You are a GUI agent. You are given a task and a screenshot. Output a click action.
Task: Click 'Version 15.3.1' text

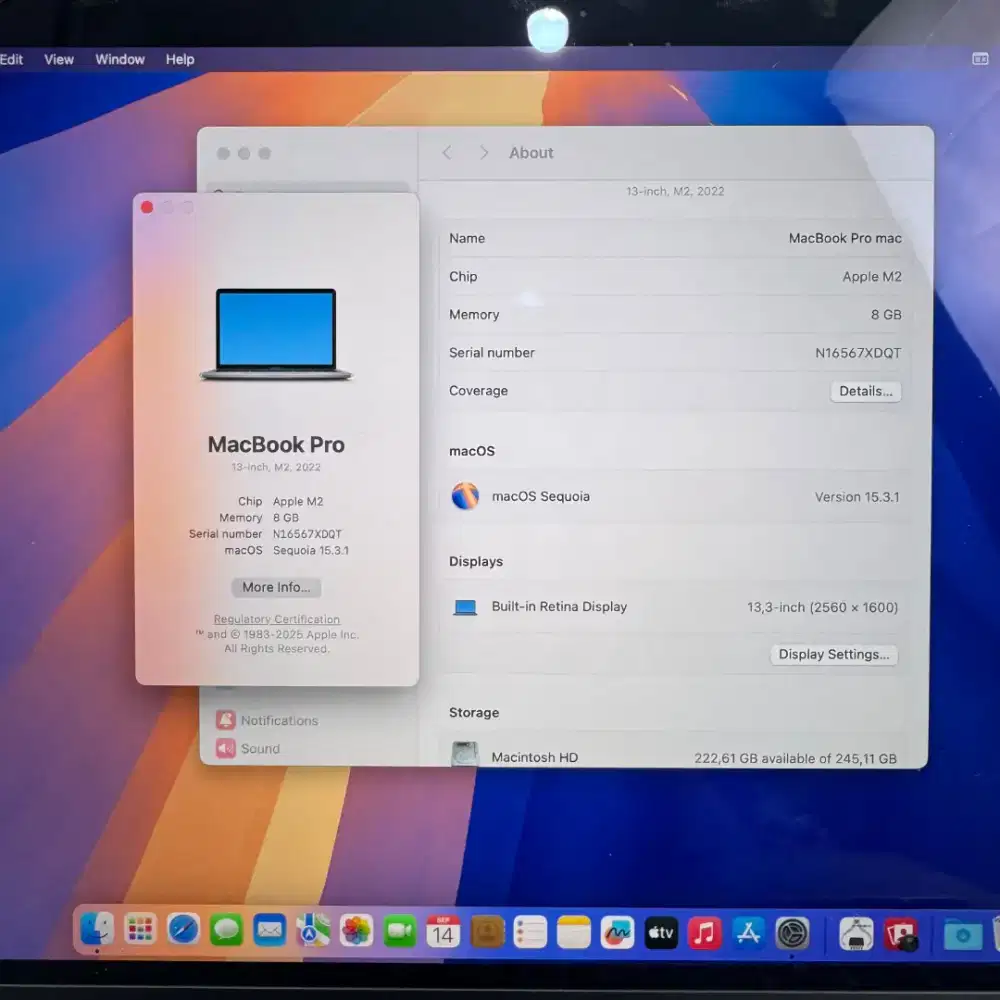click(x=857, y=497)
